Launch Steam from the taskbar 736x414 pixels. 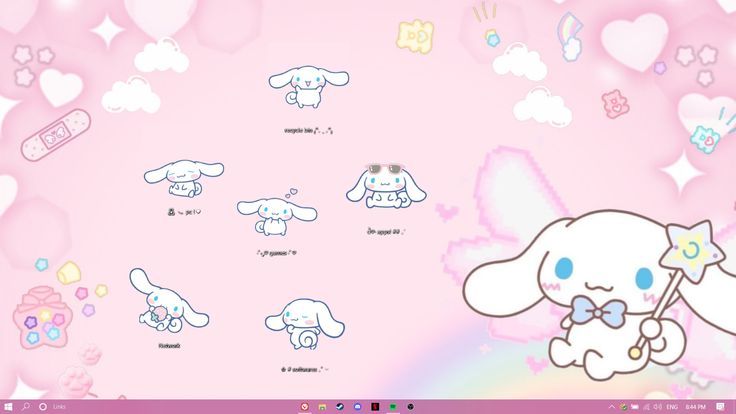(339, 407)
